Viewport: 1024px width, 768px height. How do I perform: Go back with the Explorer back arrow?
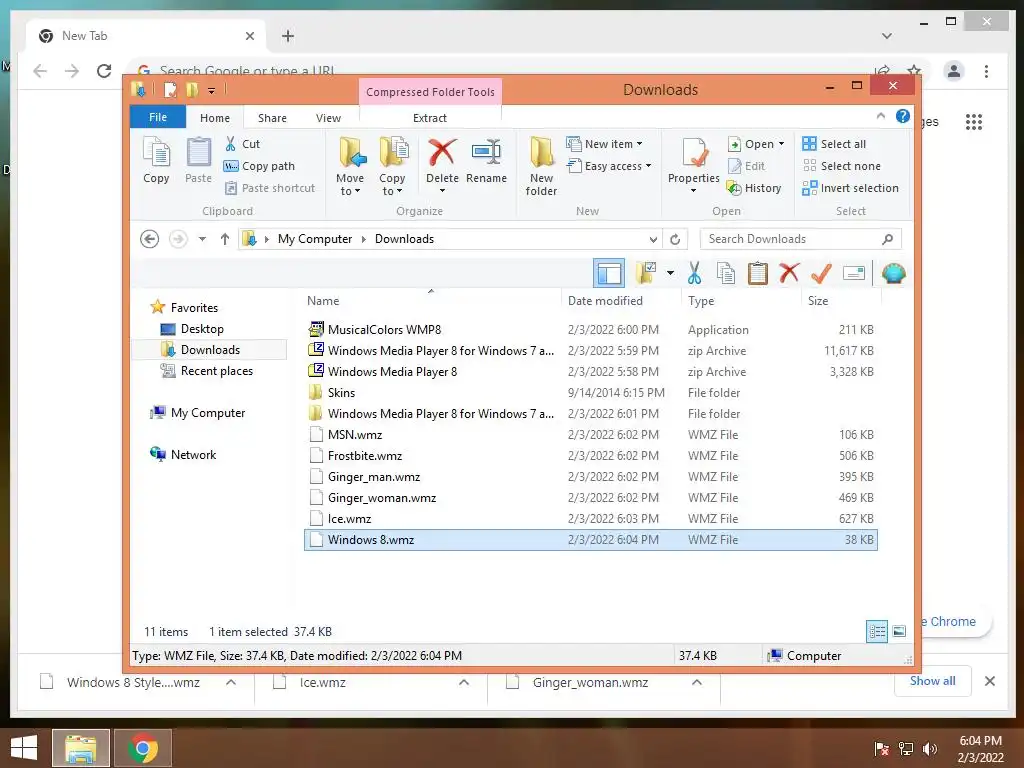point(150,239)
